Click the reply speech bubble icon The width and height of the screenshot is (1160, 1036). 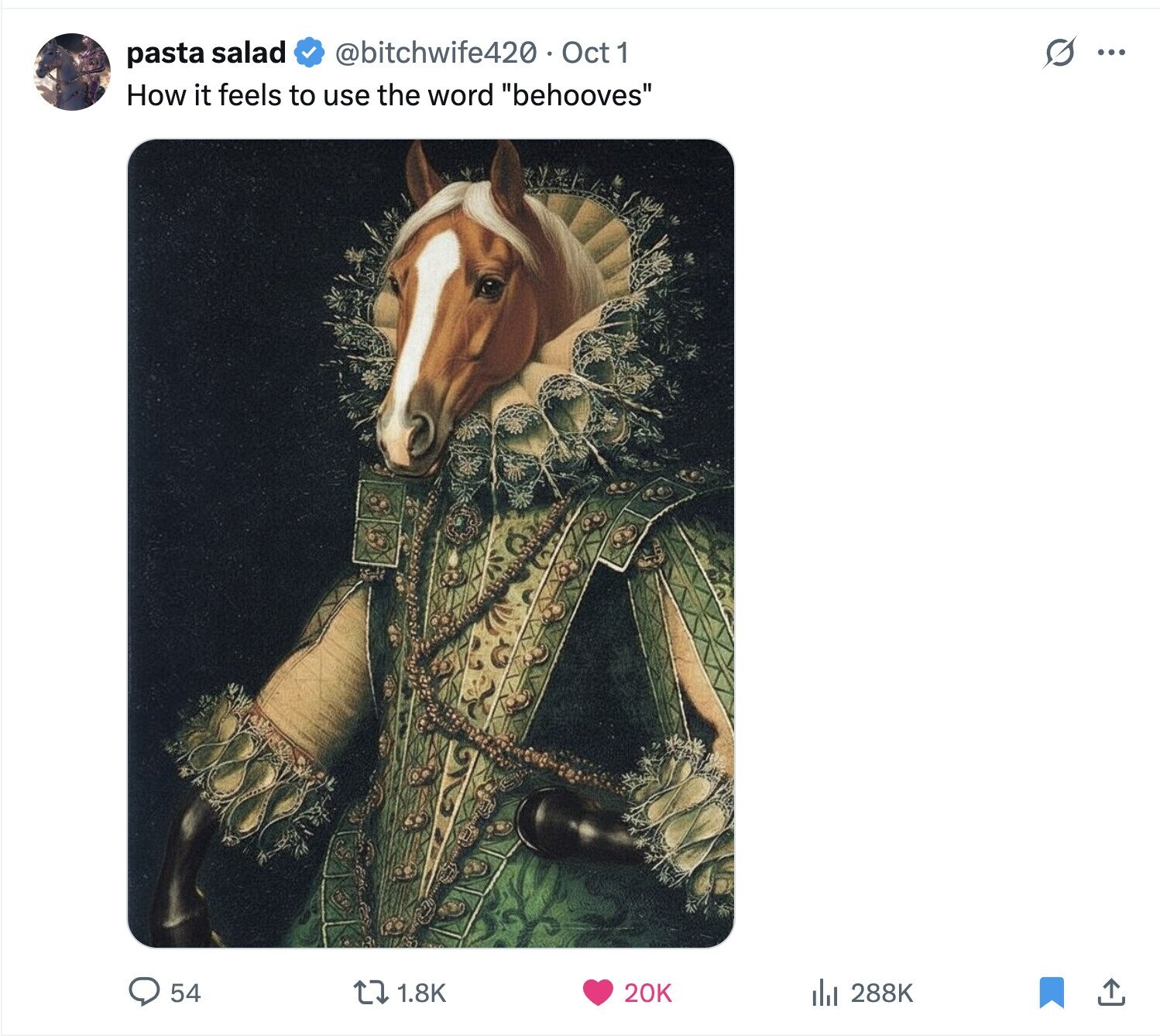pos(143,992)
